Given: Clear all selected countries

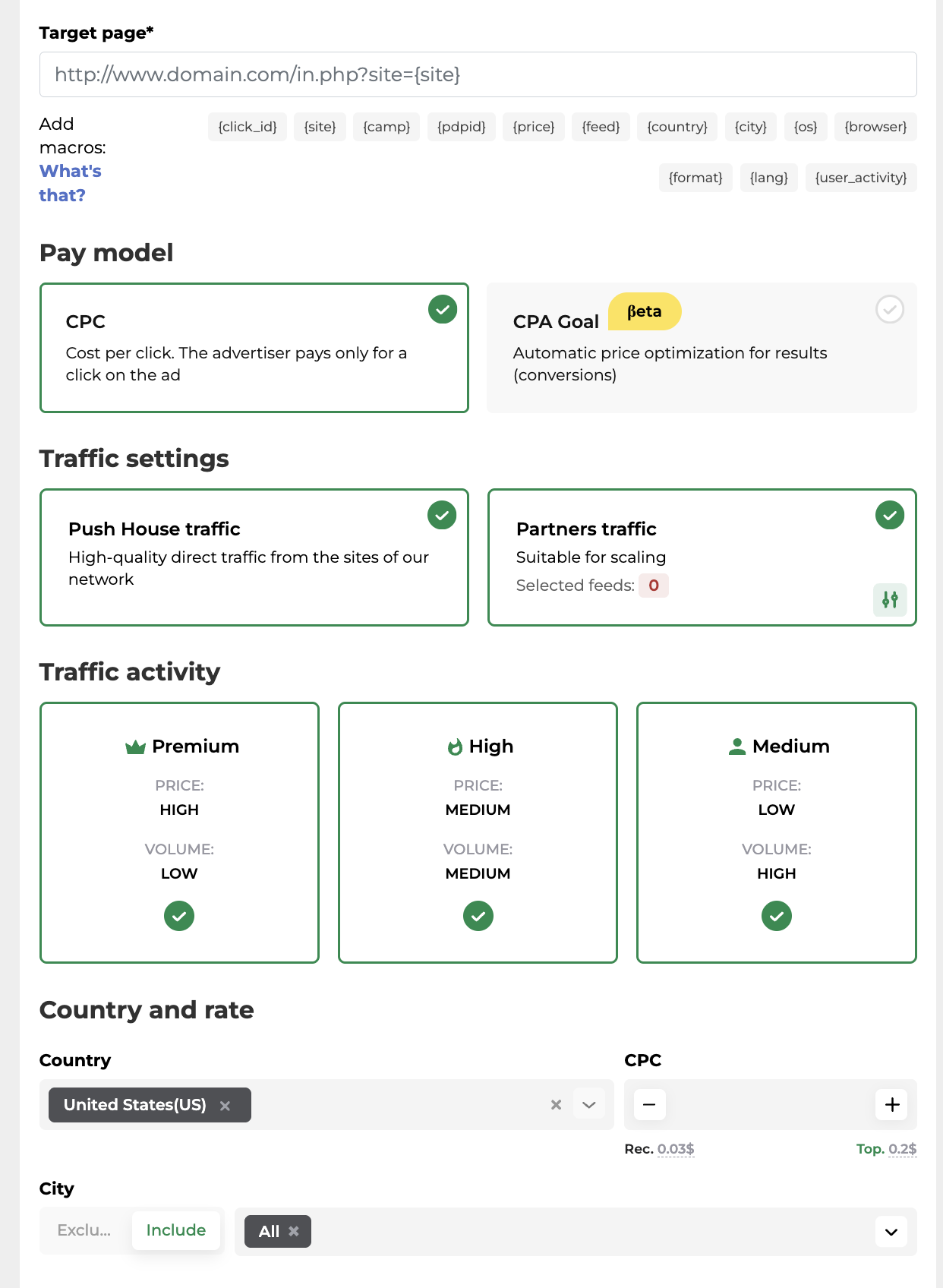Looking at the screenshot, I should tap(556, 1105).
